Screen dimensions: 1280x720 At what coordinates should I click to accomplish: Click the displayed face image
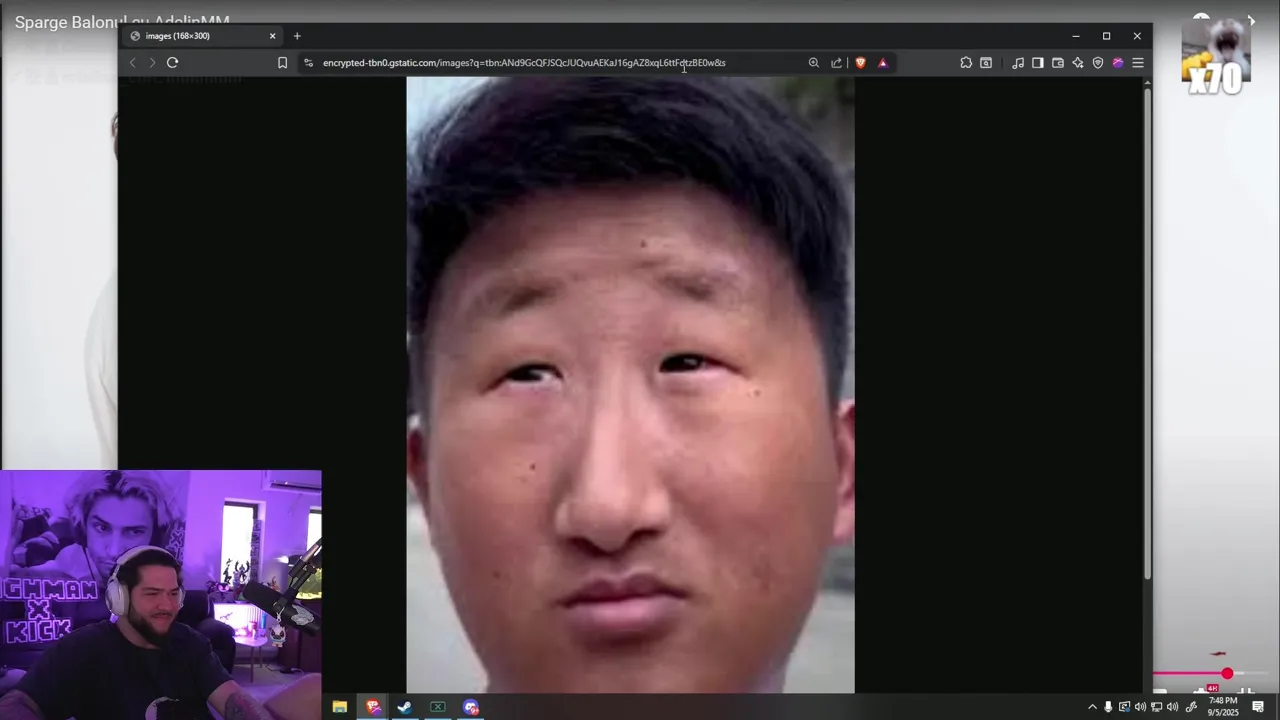pos(630,385)
